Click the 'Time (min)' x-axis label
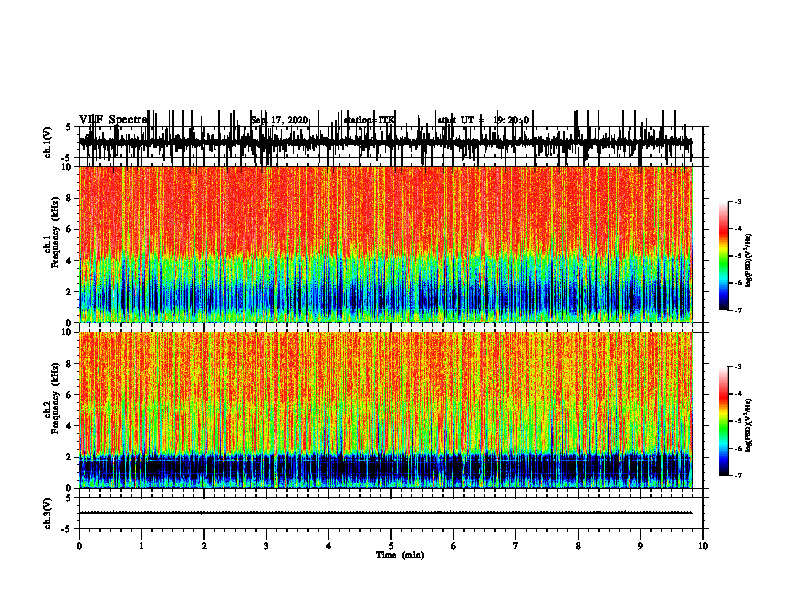This screenshot has height=612, width=792. pyautogui.click(x=400, y=555)
